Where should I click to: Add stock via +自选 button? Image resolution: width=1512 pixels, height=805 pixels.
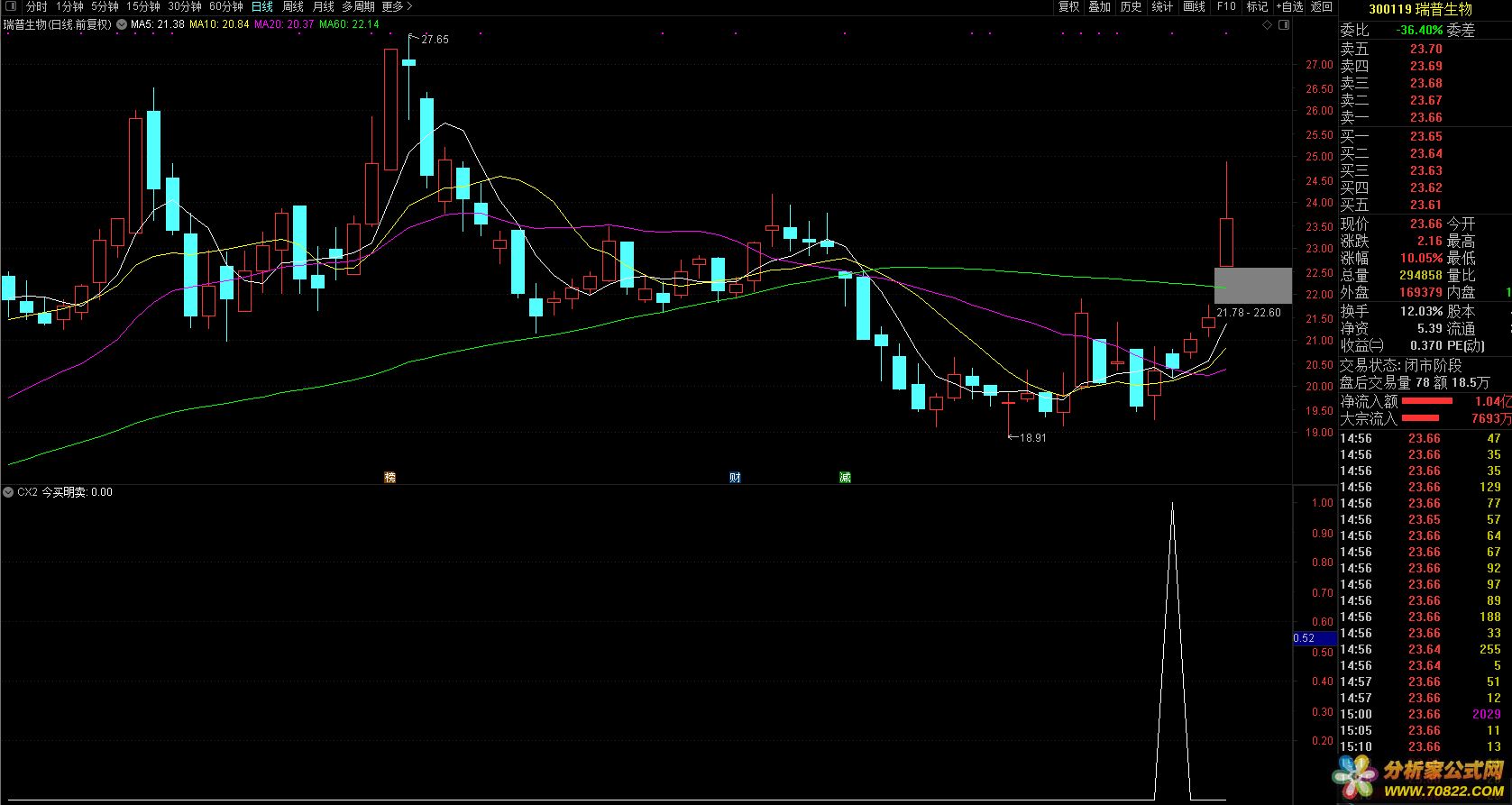[x=1289, y=6]
